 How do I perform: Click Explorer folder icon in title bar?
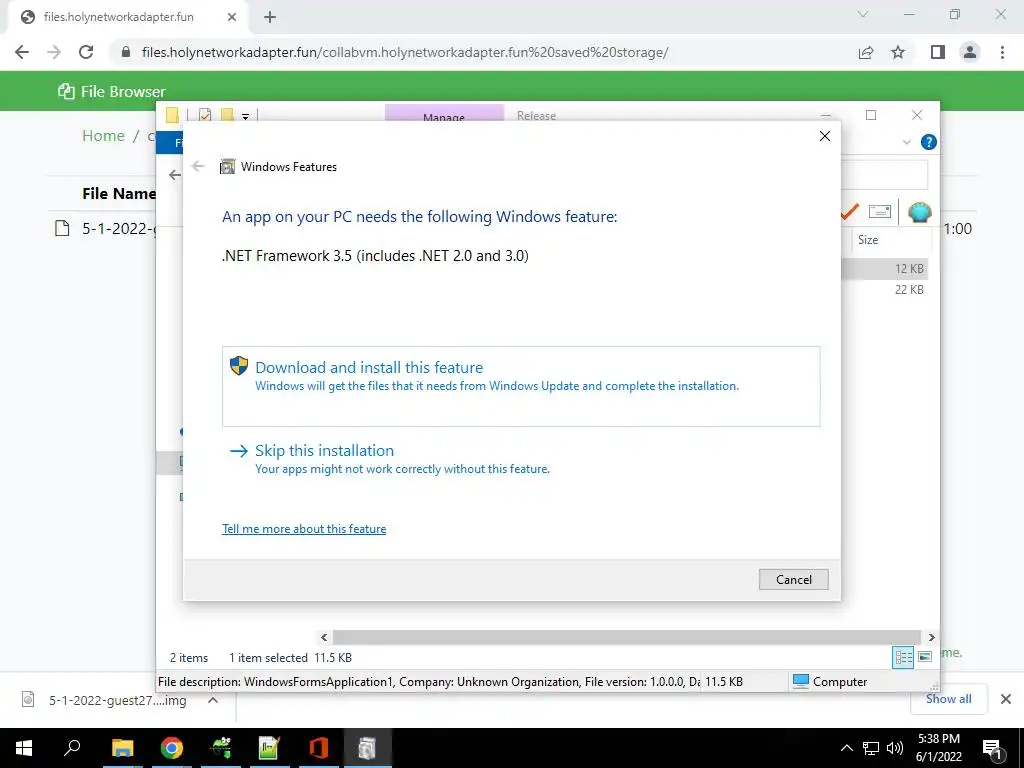(172, 116)
